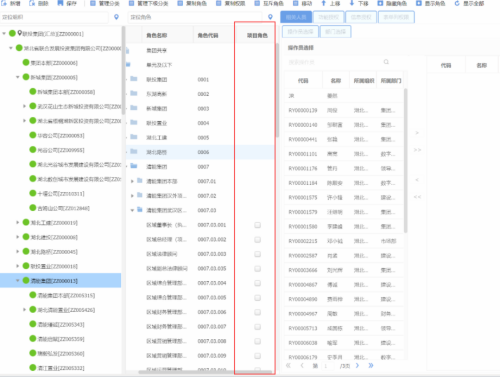
Task: Jump to last page of operators
Action: [x=371, y=365]
